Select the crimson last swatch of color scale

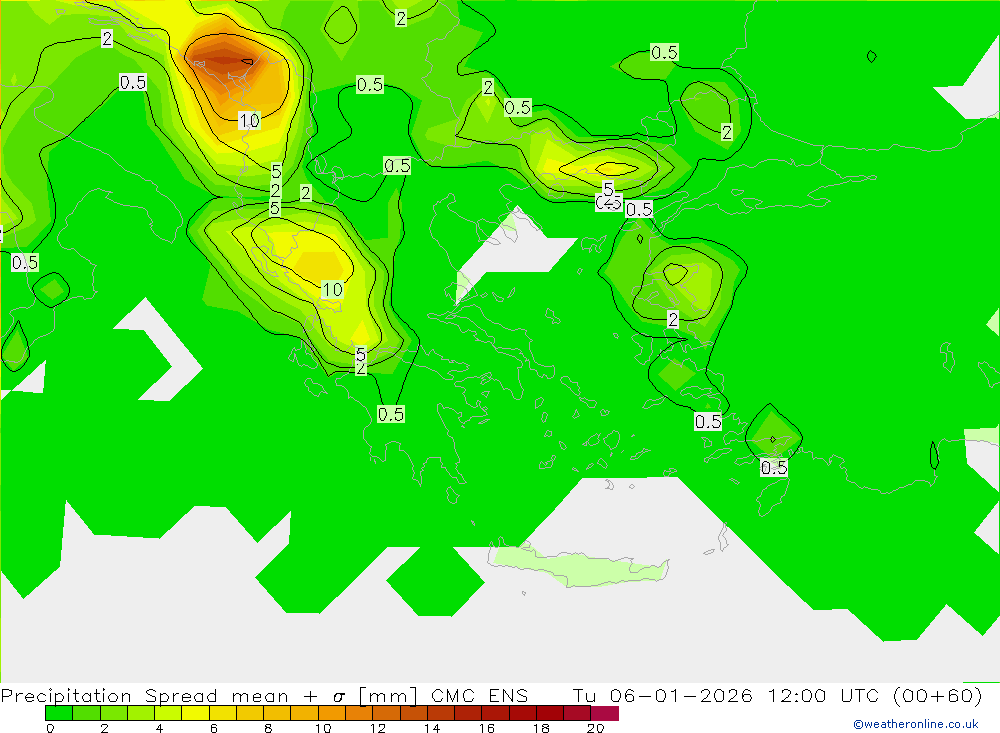point(605,713)
